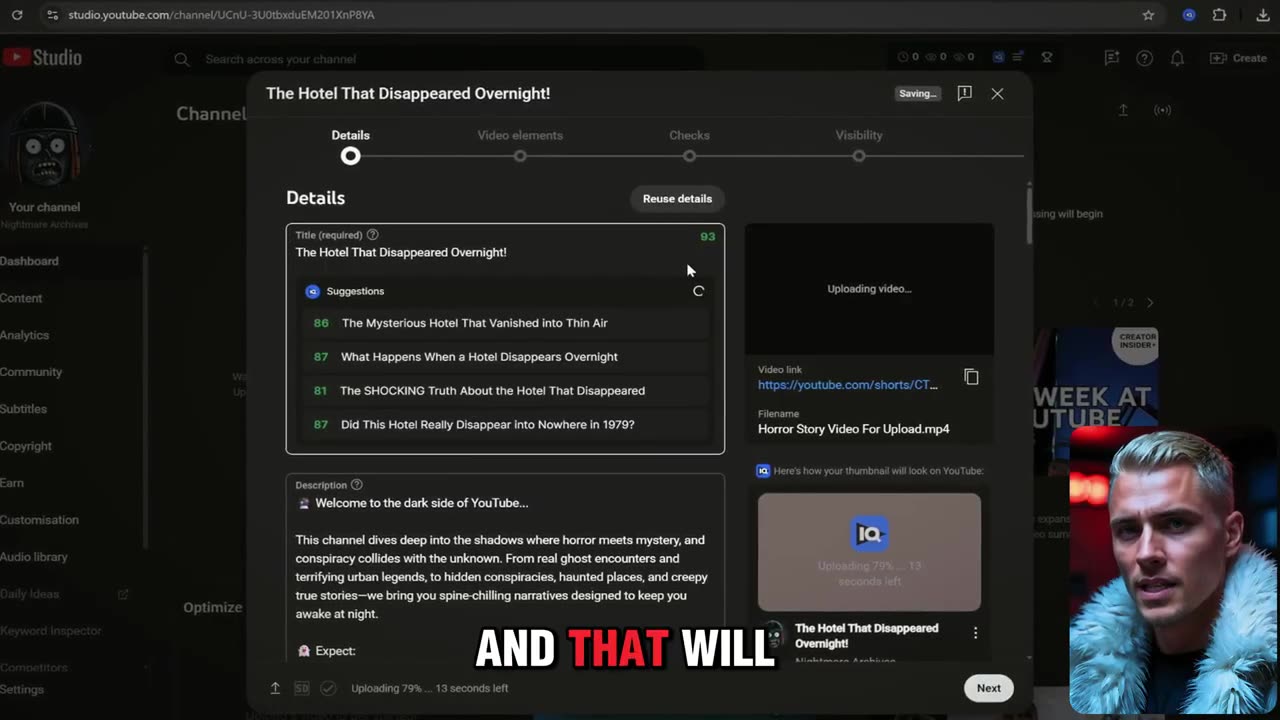
Task: Go to next dashboard card with chevron
Action: click(x=1150, y=302)
